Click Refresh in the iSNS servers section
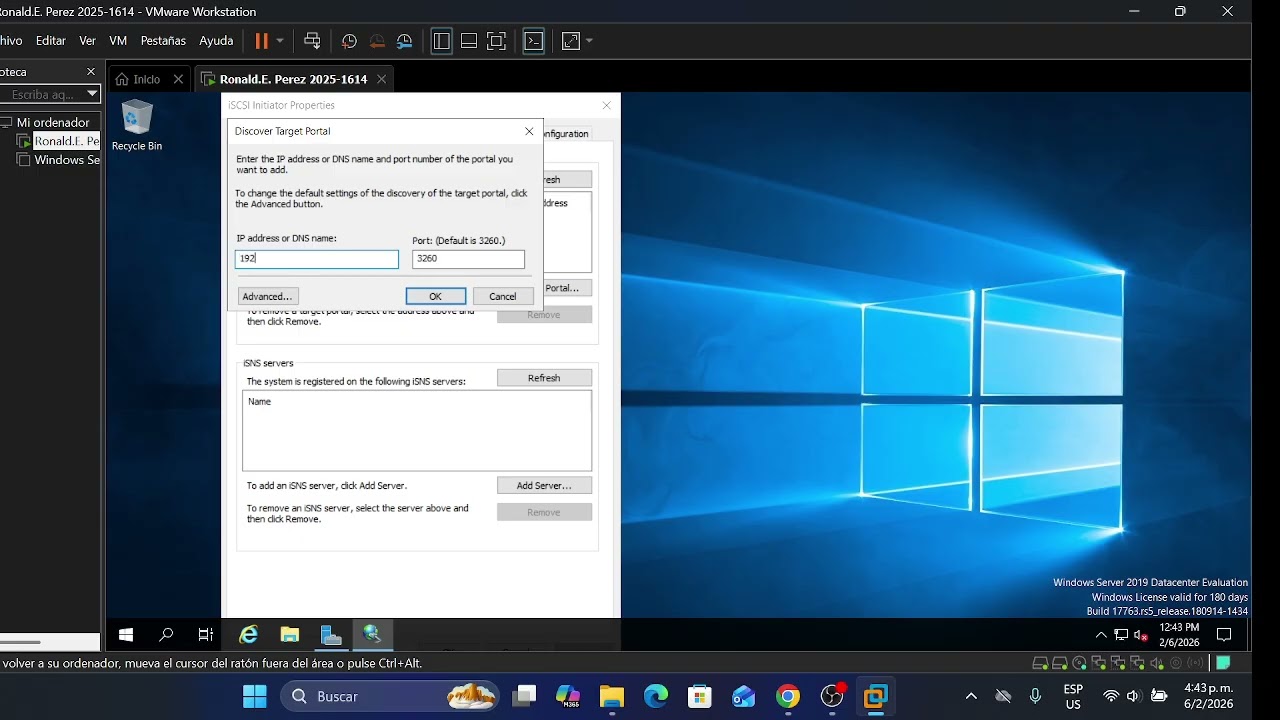Screen dimensions: 1280x720 [544, 378]
